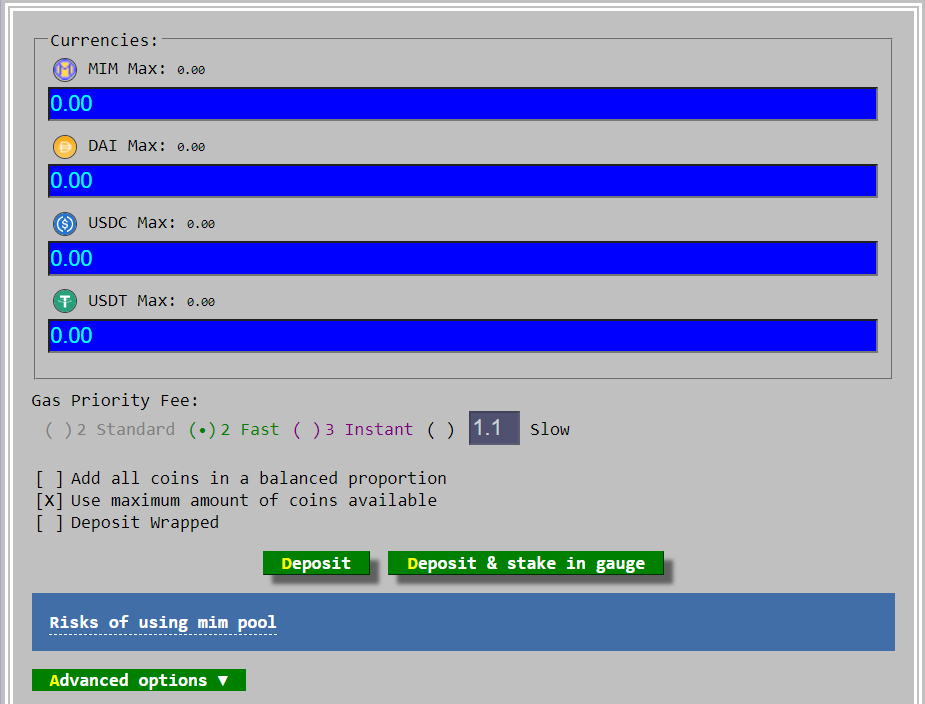Focus the MIM amount input field

(x=462, y=104)
